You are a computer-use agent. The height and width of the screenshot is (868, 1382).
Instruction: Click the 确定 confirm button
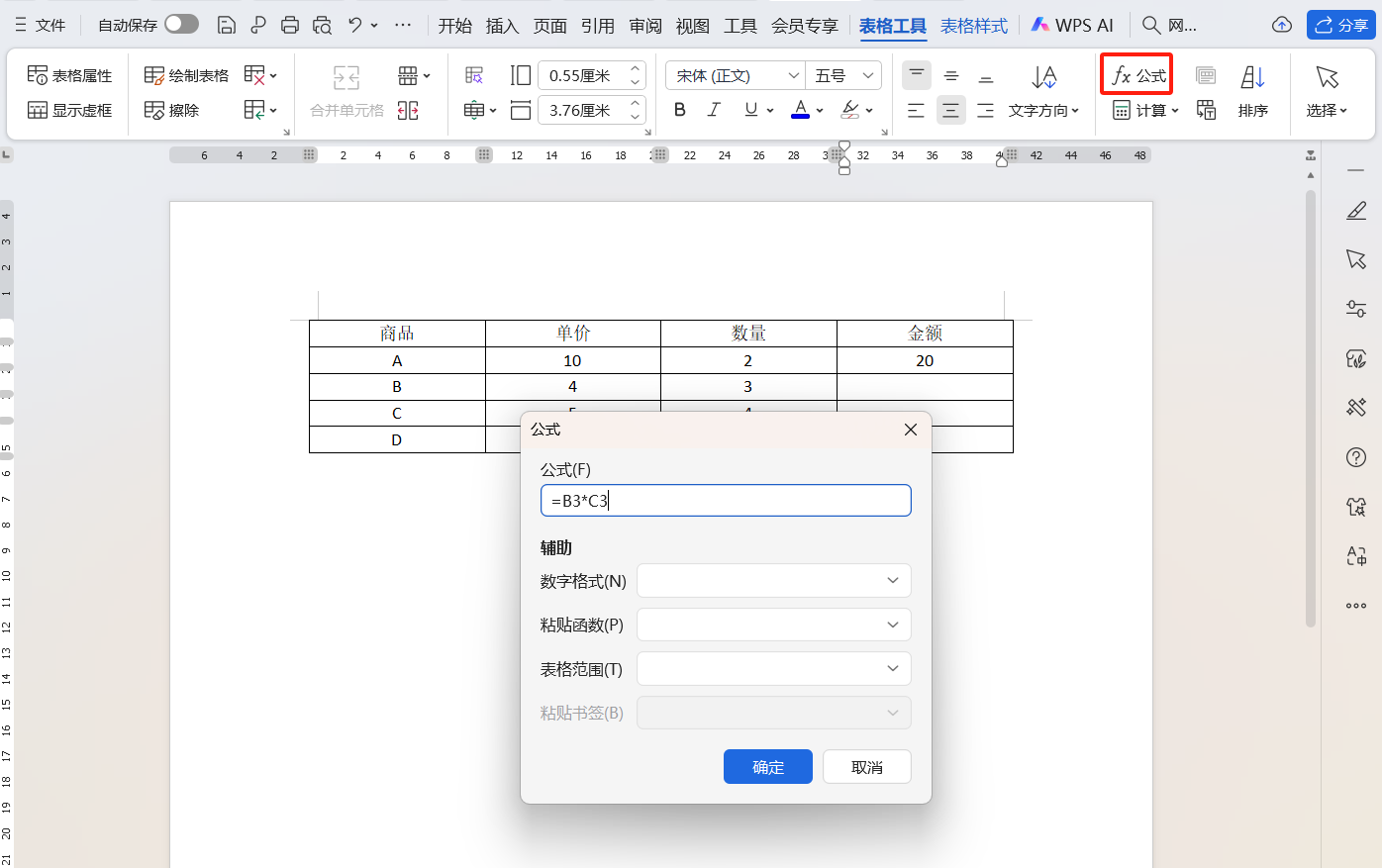767,765
